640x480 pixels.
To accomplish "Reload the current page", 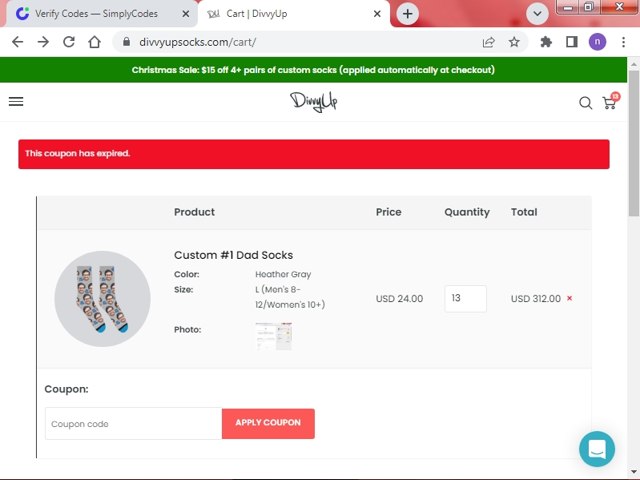I will 69,42.
